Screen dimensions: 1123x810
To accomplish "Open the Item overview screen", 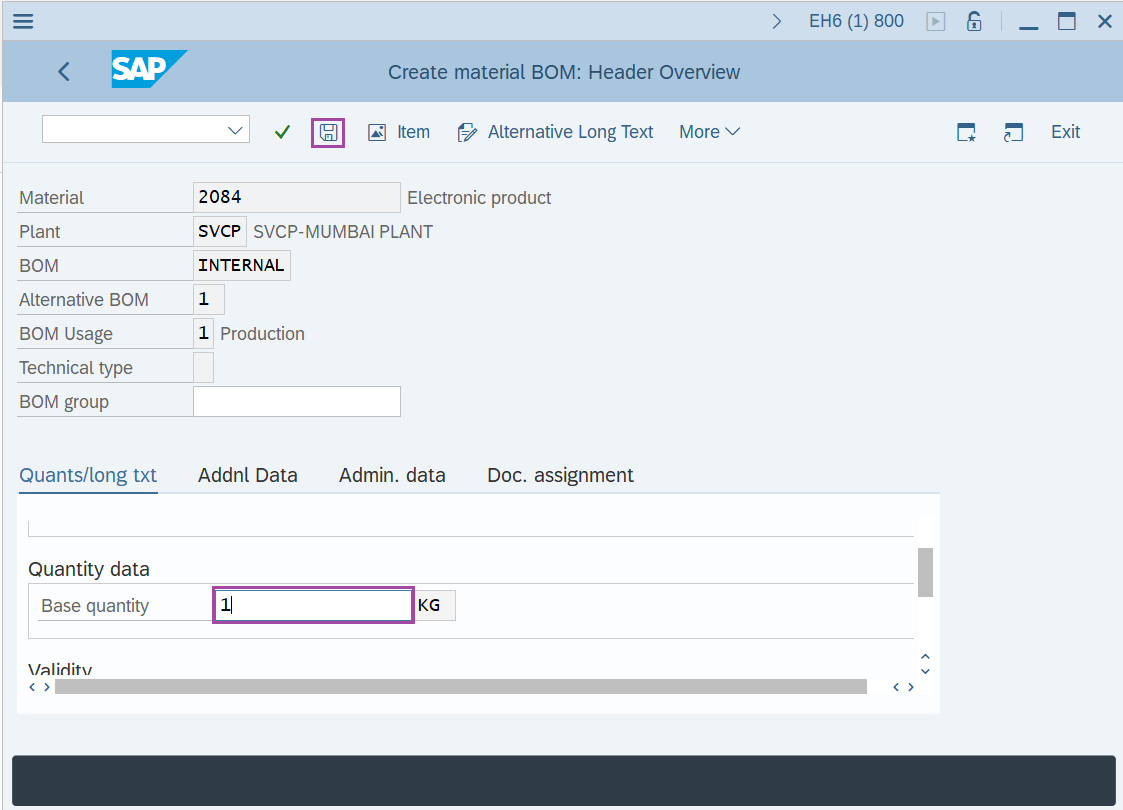I will (x=398, y=131).
